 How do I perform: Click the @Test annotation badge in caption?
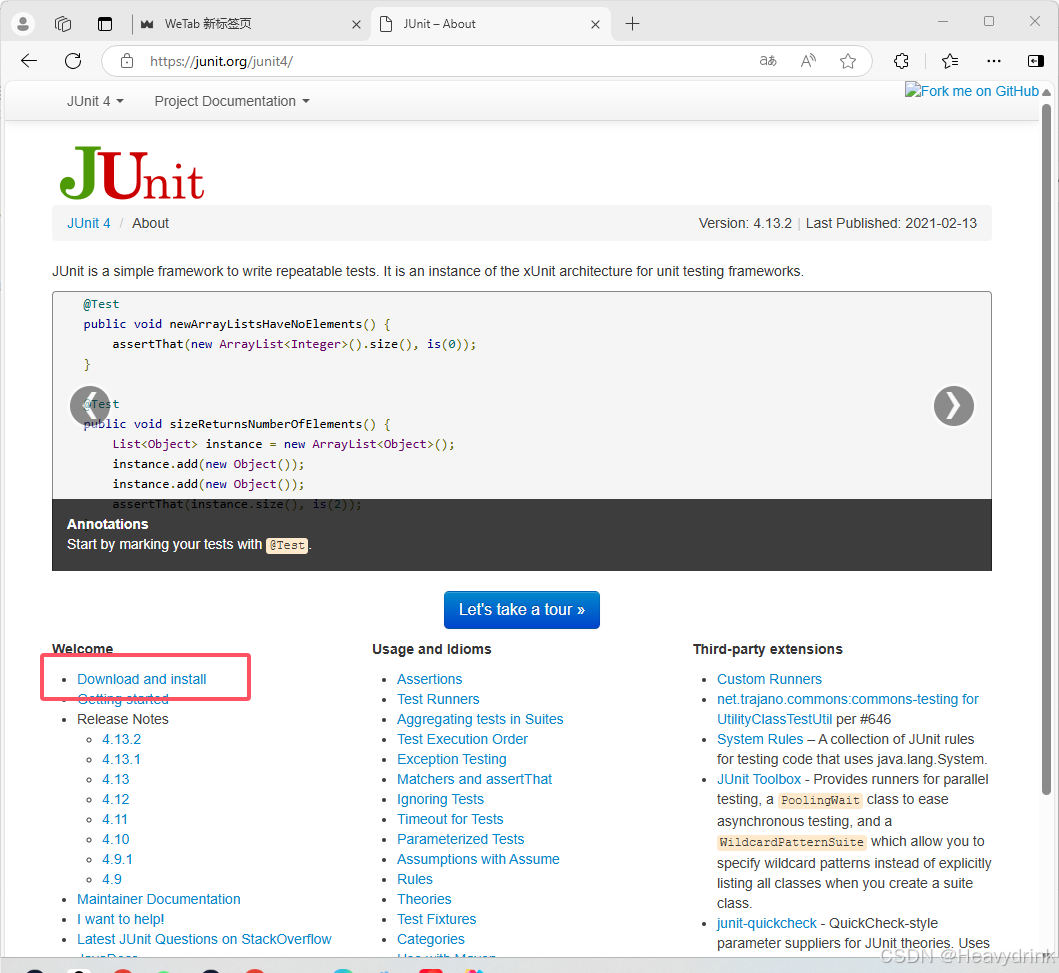click(287, 546)
